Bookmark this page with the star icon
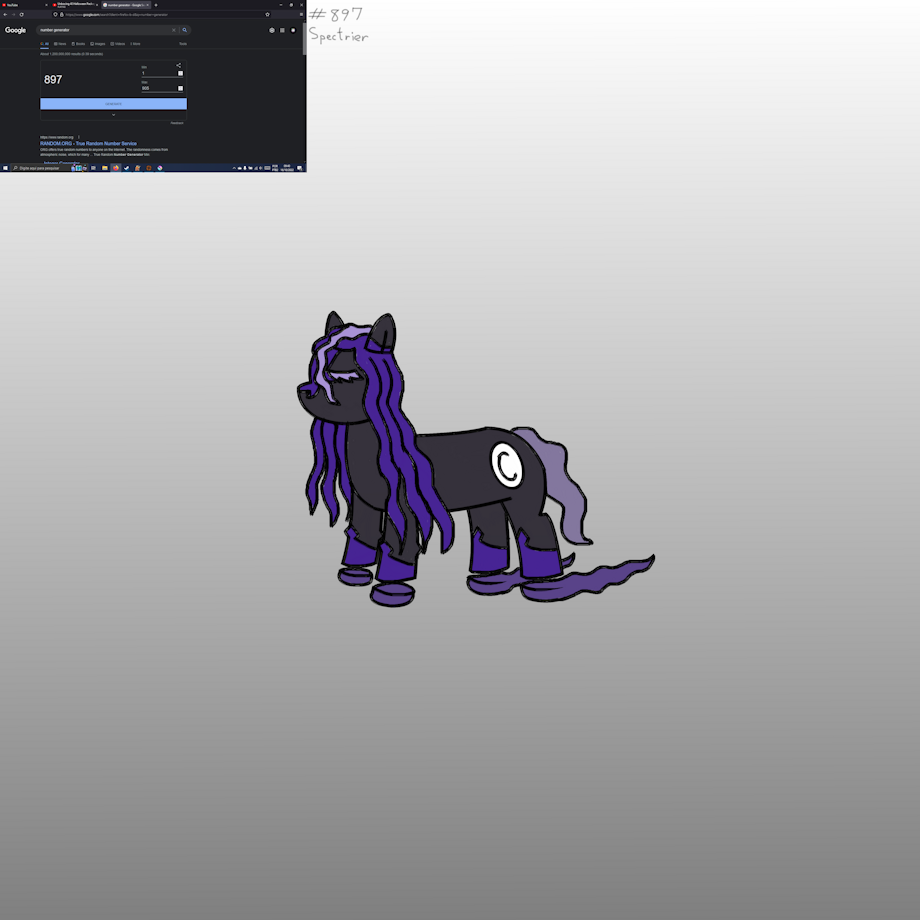This screenshot has width=920, height=920. [x=268, y=15]
